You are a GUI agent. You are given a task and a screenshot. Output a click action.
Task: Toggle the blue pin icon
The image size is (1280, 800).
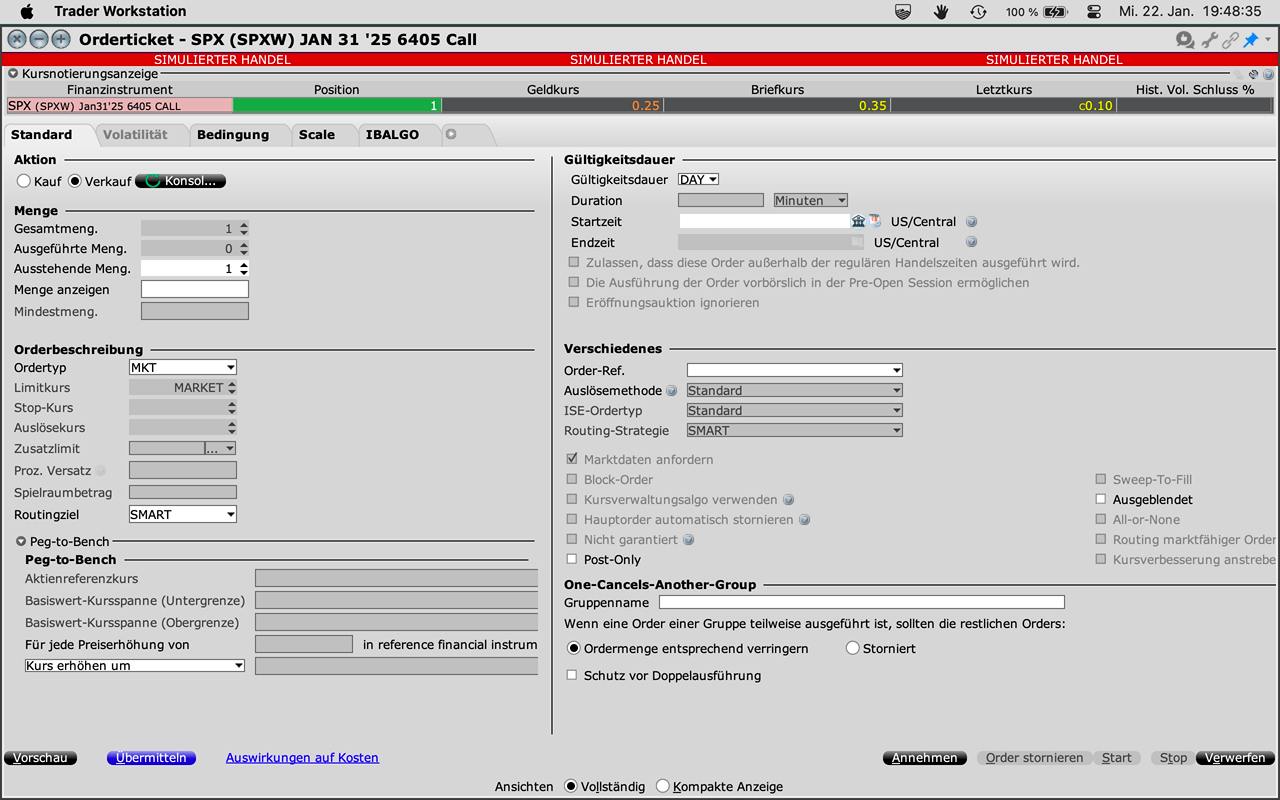1250,40
